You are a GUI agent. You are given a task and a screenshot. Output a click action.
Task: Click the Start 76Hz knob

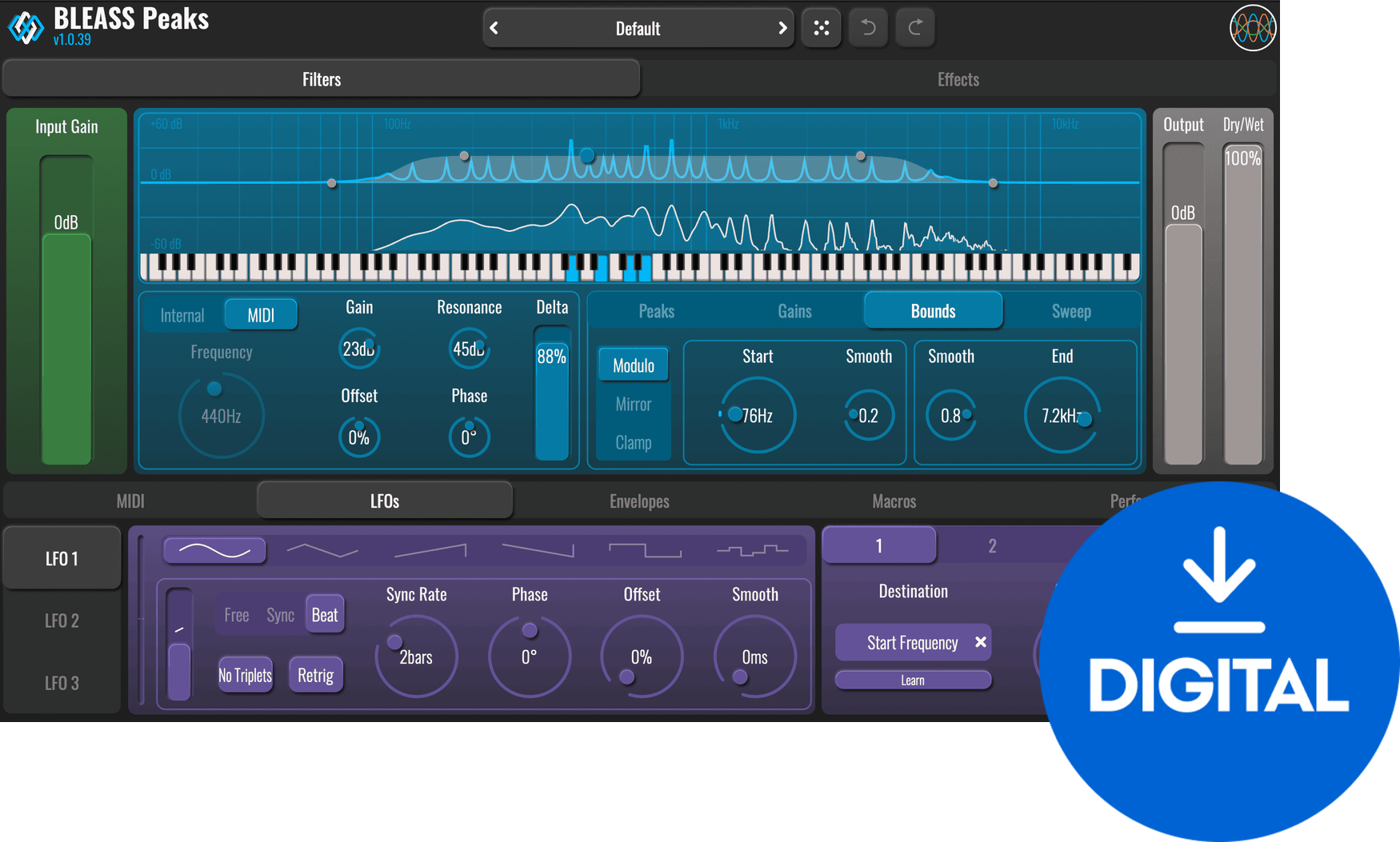pos(757,416)
